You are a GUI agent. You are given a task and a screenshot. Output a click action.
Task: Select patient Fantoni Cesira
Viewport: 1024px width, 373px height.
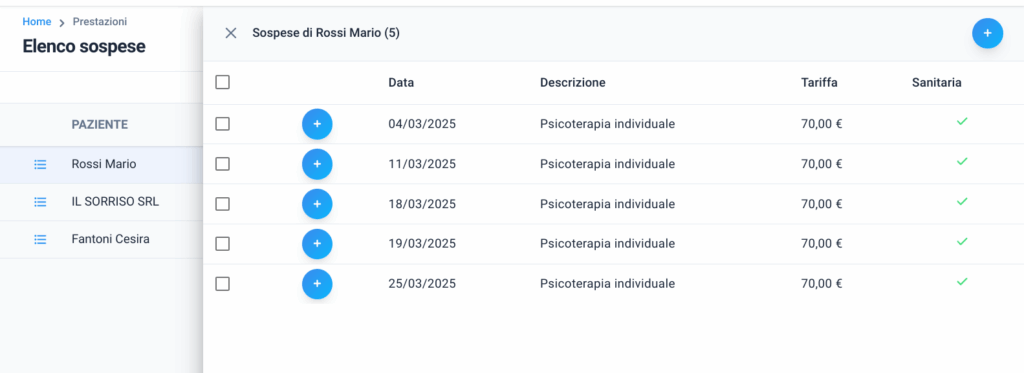click(110, 239)
